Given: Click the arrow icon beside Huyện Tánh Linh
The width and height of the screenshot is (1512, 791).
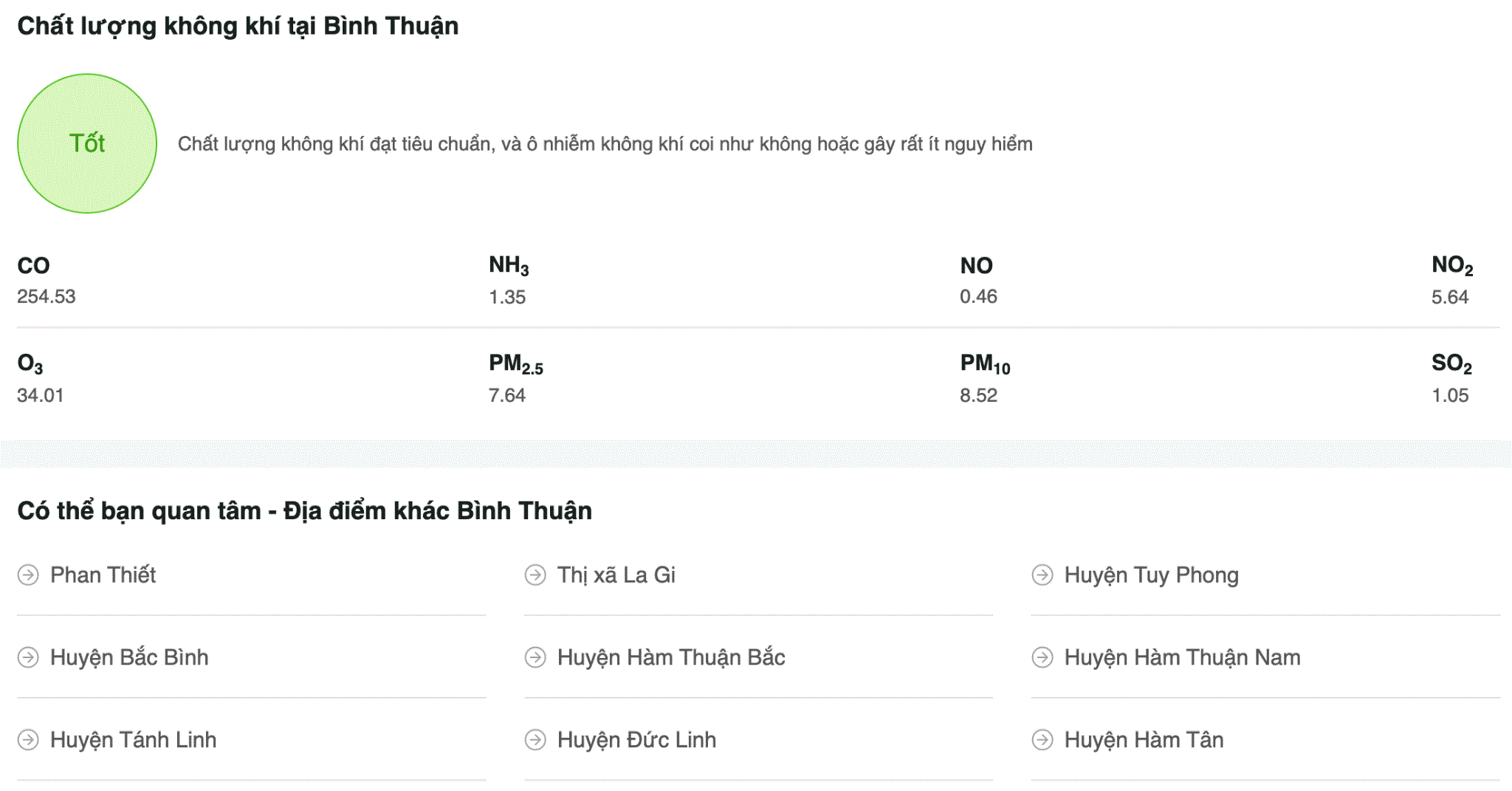Looking at the screenshot, I should pos(28,739).
